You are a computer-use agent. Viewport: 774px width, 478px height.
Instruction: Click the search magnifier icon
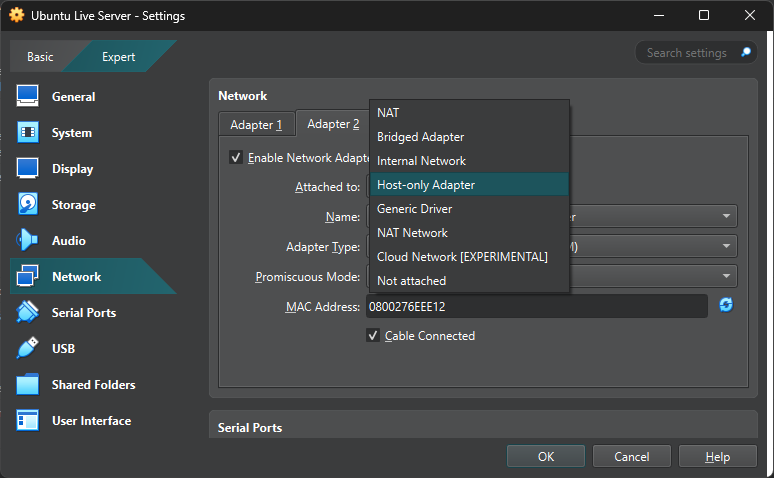[x=746, y=52]
